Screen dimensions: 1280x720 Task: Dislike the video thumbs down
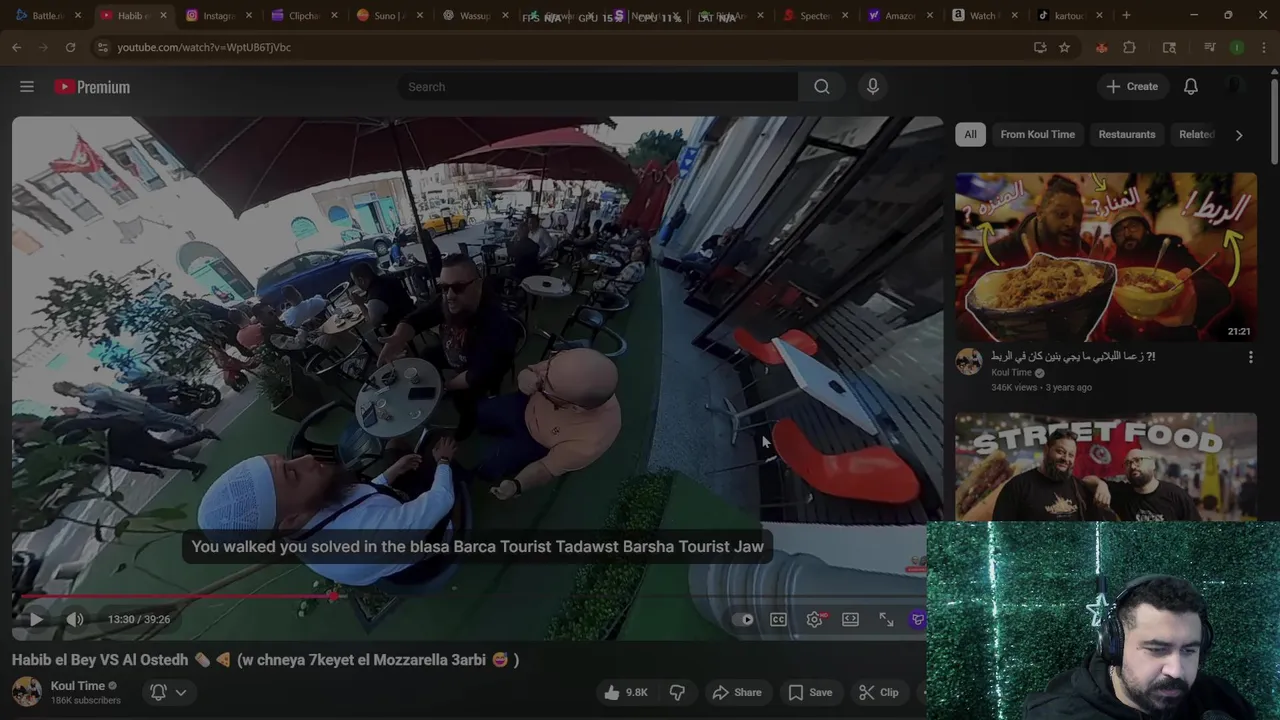(677, 692)
